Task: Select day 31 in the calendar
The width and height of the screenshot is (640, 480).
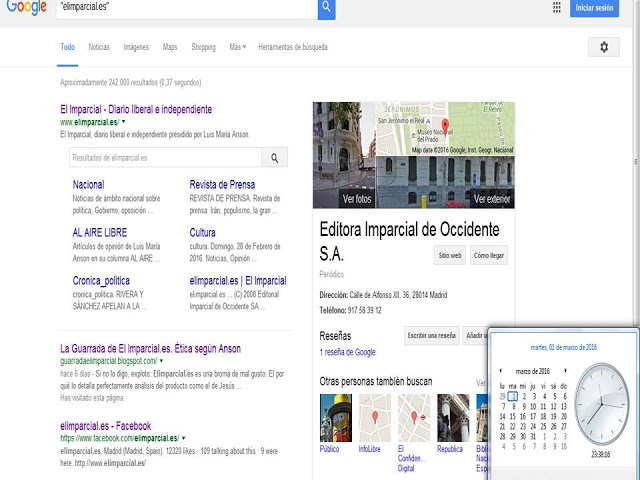Action: coord(533,436)
